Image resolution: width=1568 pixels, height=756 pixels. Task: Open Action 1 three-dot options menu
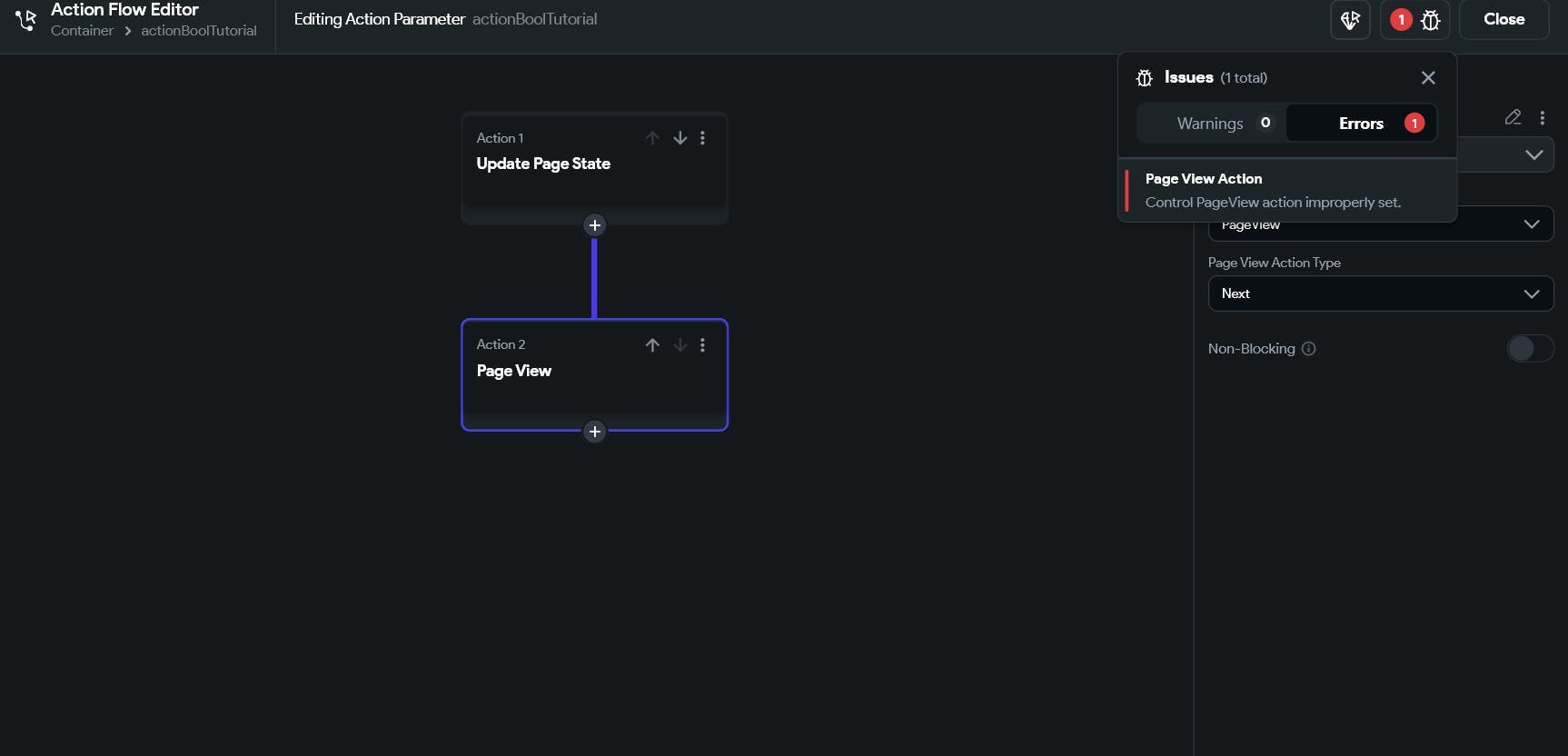[x=702, y=138]
